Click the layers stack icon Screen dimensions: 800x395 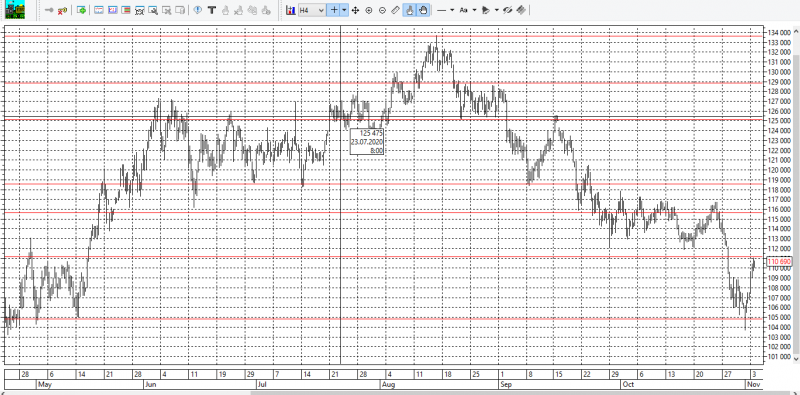[521, 10]
